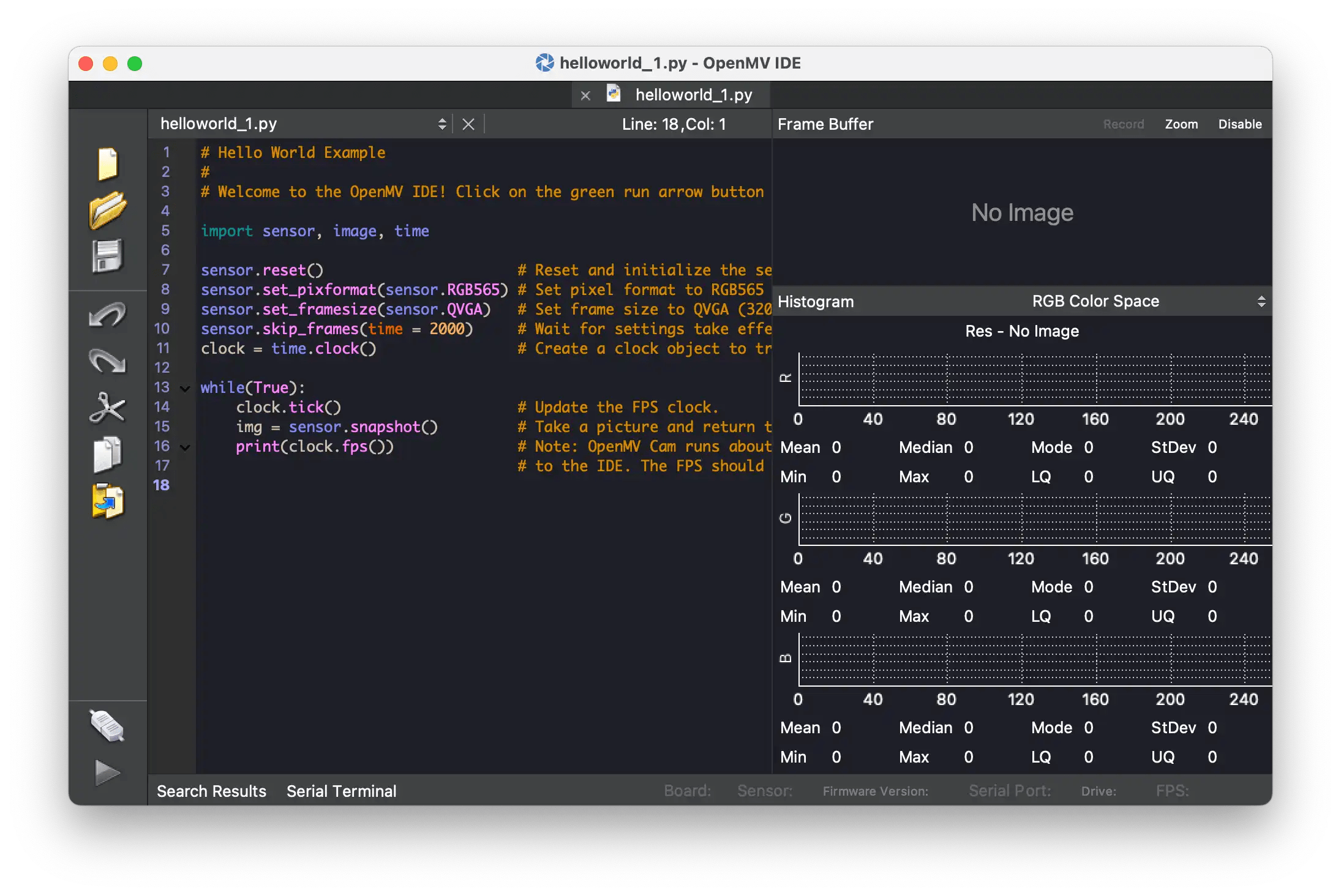Disable the Frame Buffer preview
Screen dimensions: 1341x896
click(x=1239, y=124)
